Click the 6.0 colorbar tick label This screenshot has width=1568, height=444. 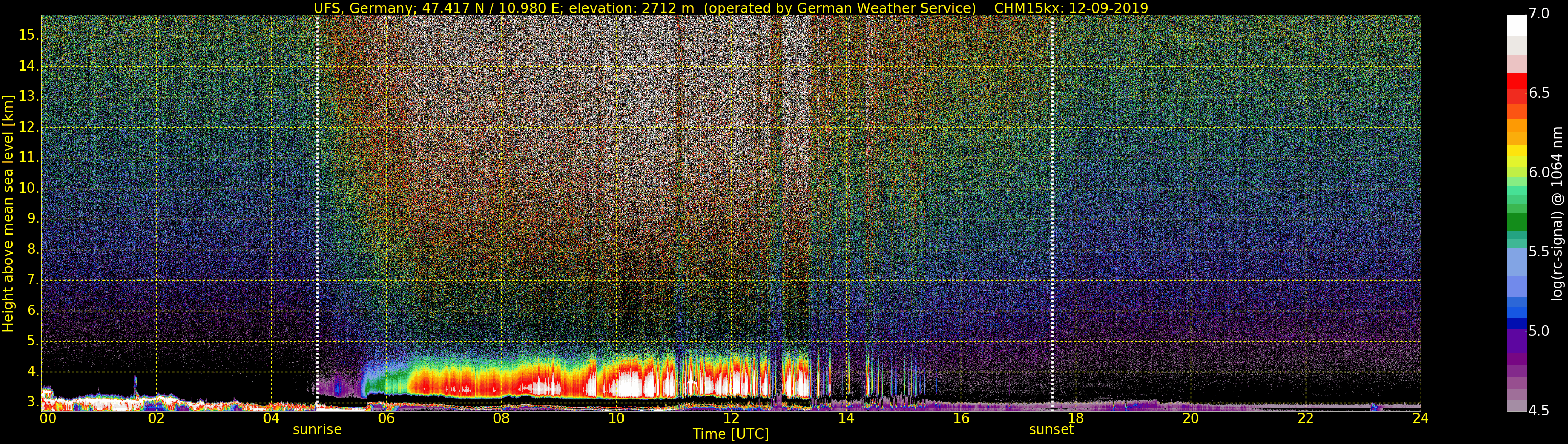point(1539,172)
